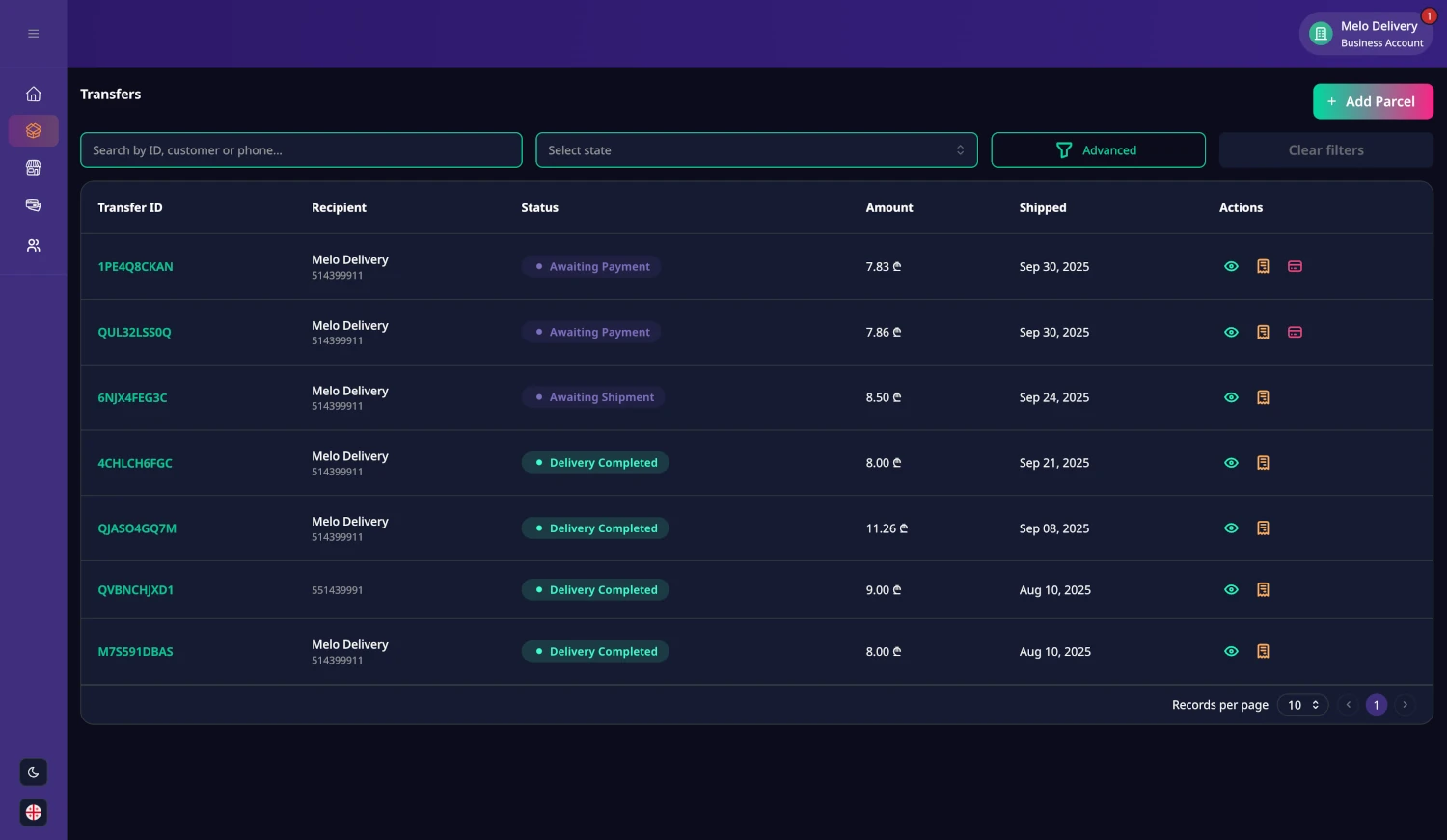Open the Select state dropdown
This screenshot has height=840, width=1447.
click(756, 149)
